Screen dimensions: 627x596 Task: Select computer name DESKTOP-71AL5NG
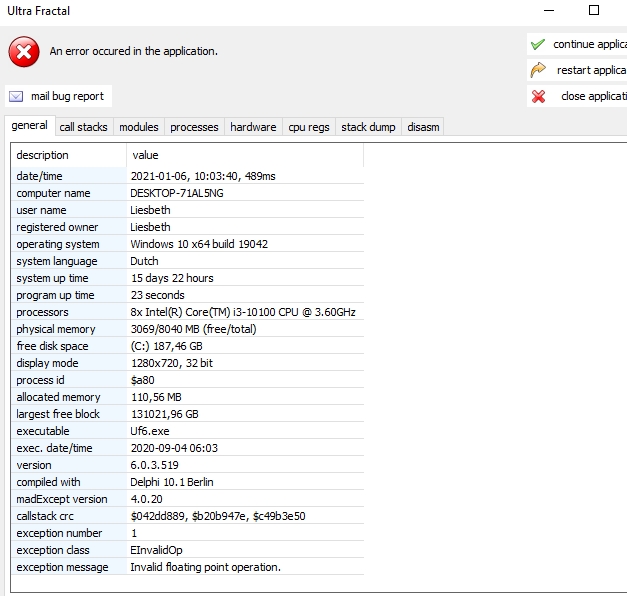coord(177,193)
